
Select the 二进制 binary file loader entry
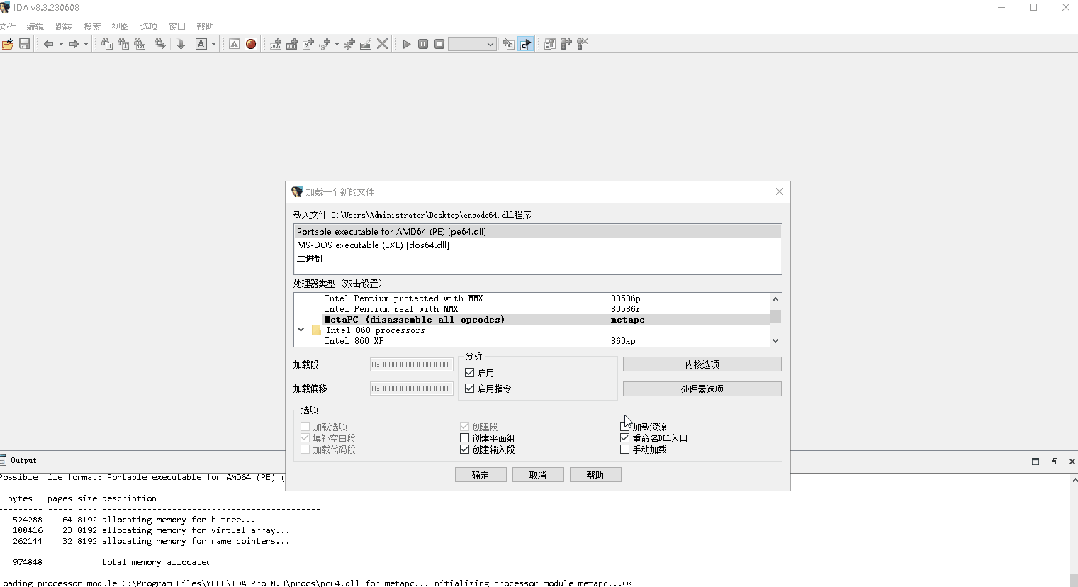[537, 258]
